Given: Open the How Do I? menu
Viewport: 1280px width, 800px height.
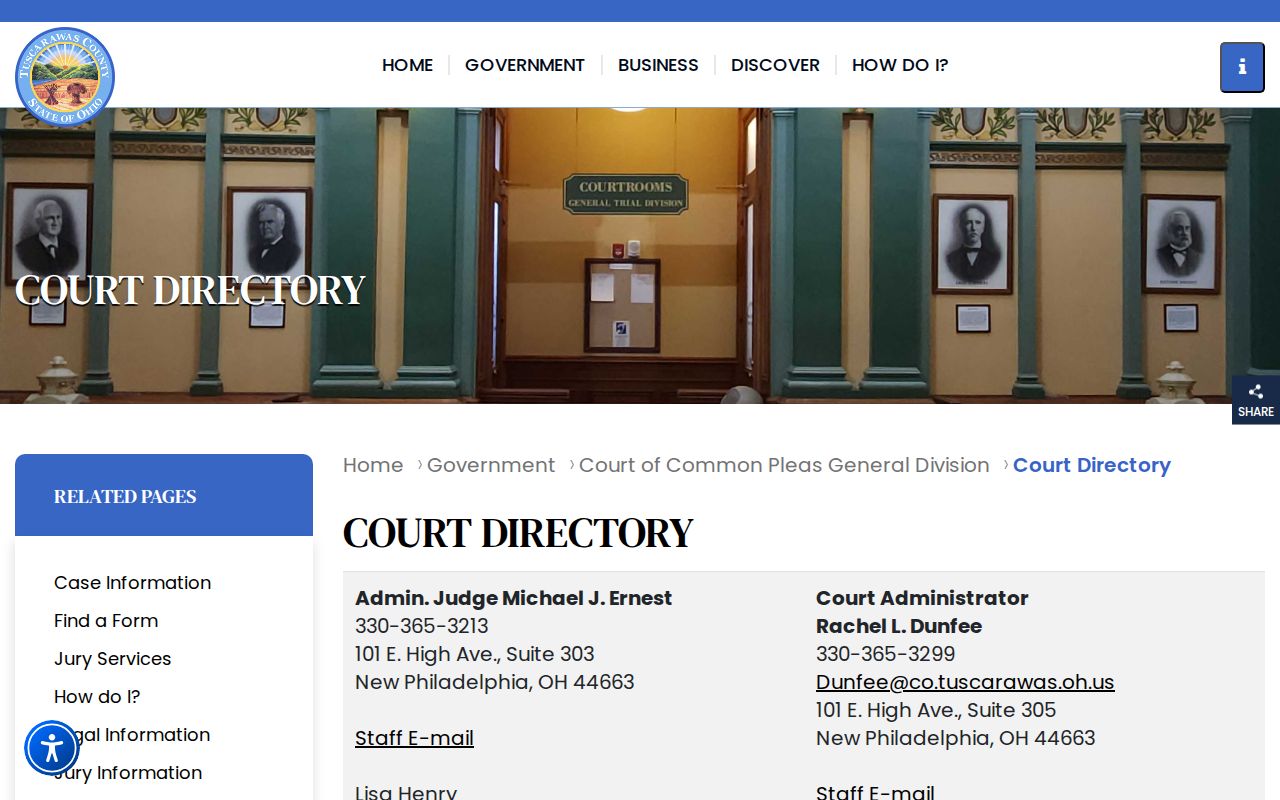Looking at the screenshot, I should coord(900,65).
